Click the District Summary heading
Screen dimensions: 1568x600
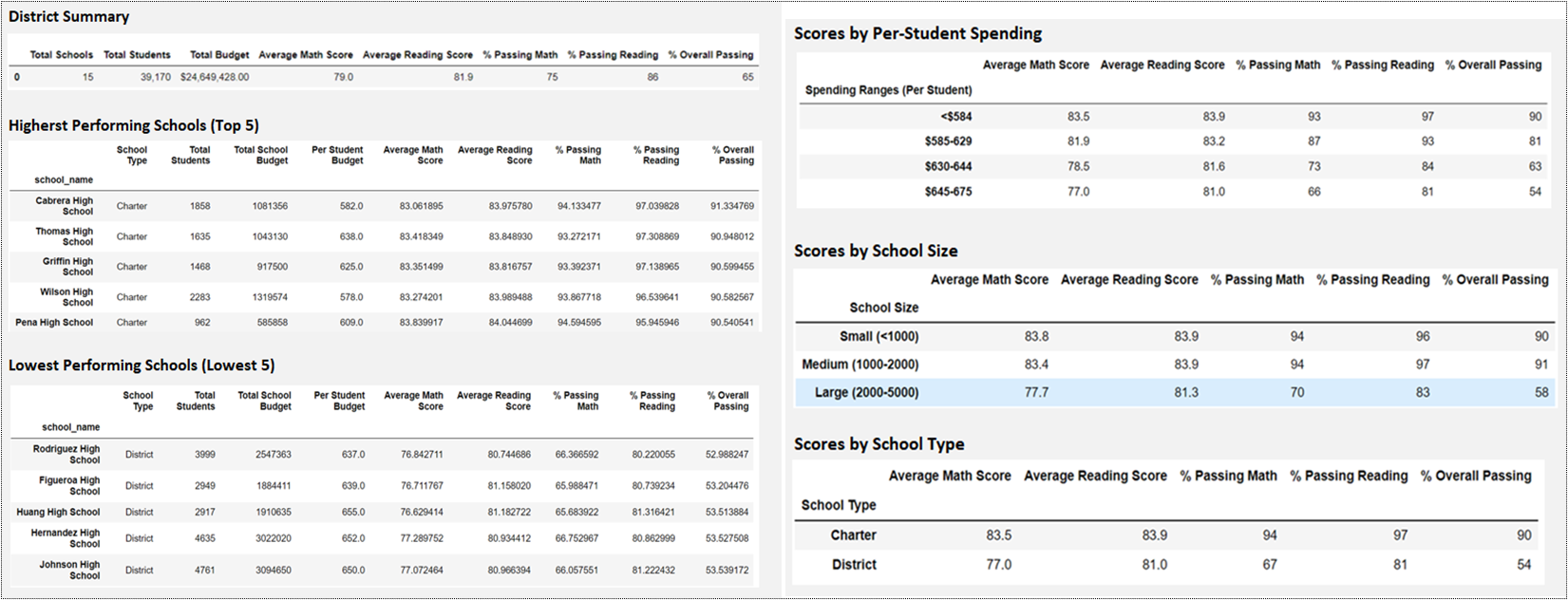68,16
